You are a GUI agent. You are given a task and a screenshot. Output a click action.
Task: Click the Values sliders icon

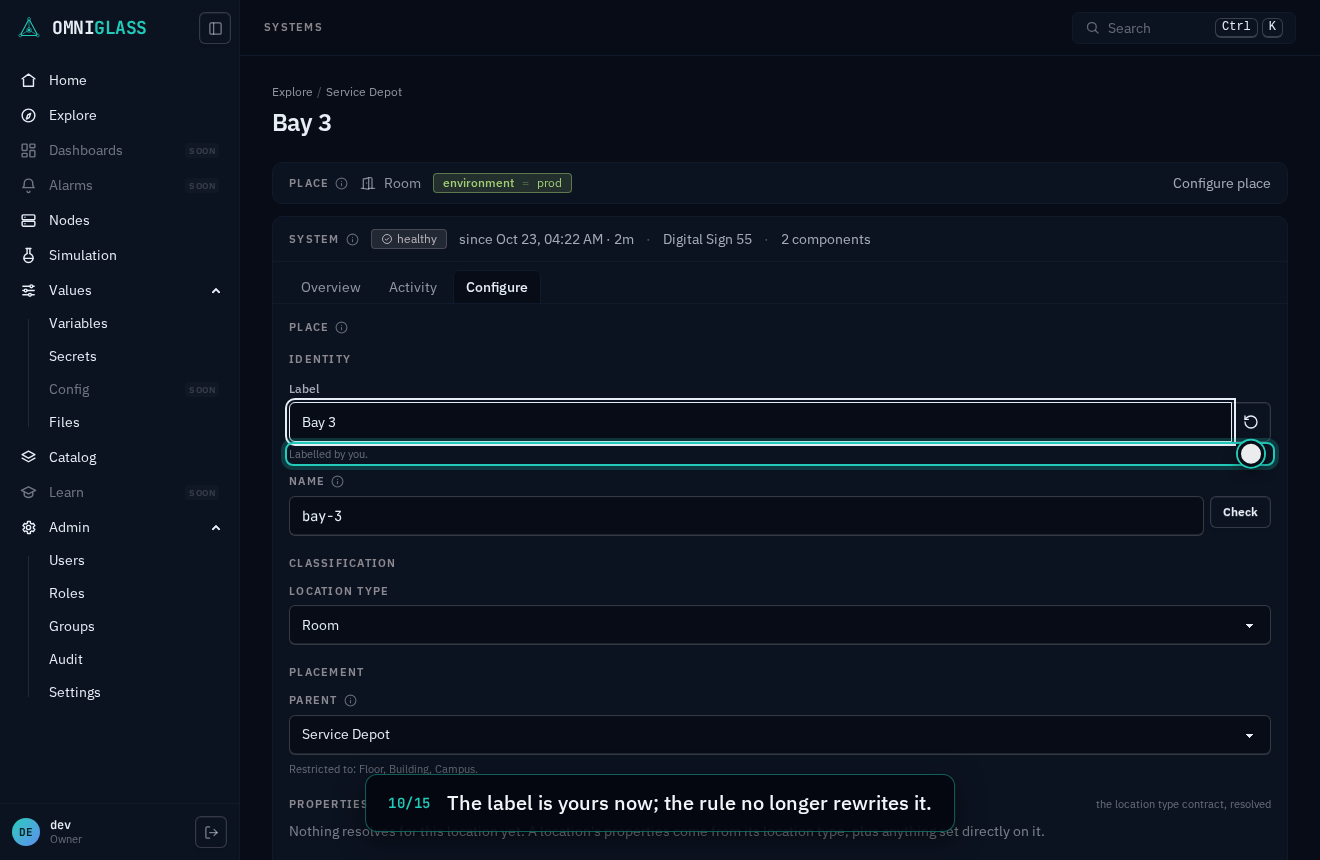pos(29,290)
